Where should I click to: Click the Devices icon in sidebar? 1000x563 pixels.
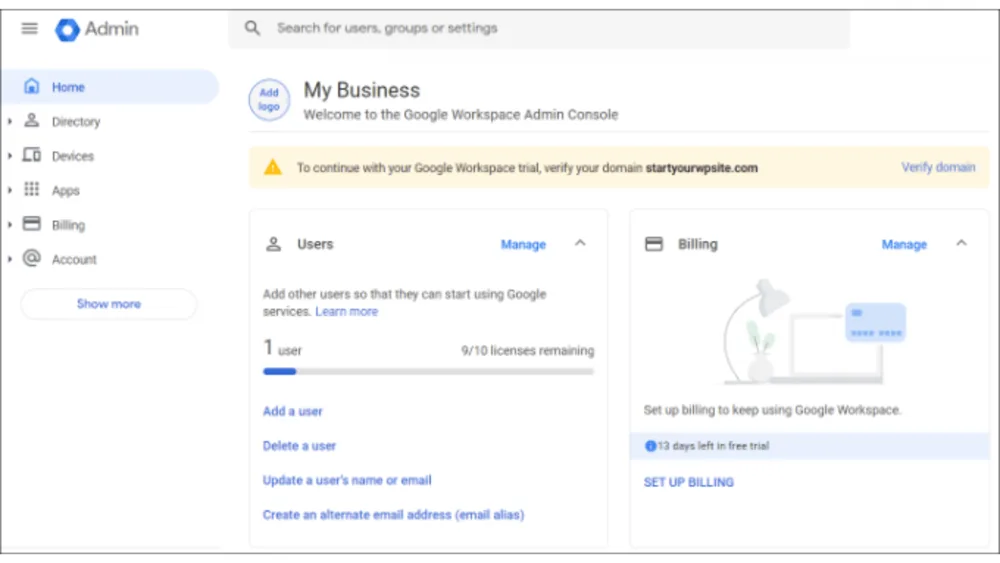point(31,155)
